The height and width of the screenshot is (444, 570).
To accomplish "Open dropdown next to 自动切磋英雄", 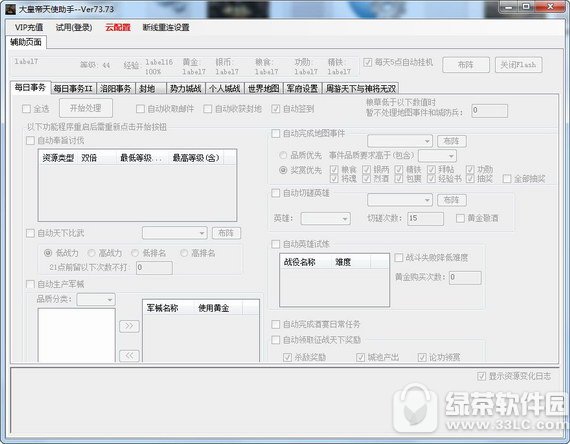I will (x=400, y=200).
